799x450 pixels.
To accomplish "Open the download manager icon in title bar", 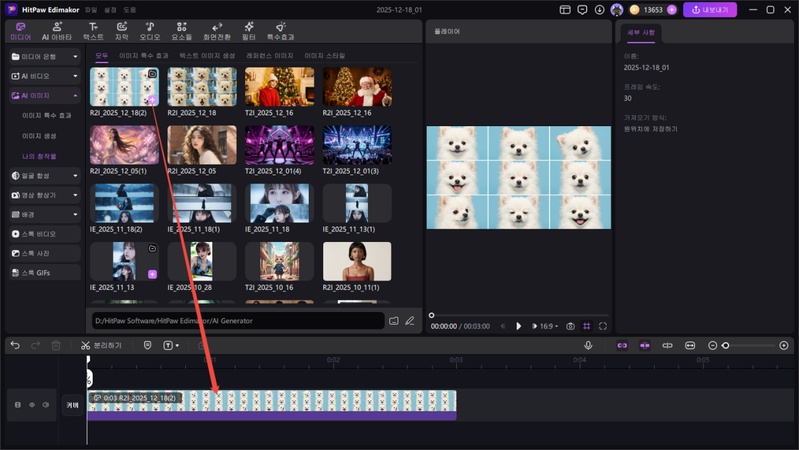I will coord(599,10).
